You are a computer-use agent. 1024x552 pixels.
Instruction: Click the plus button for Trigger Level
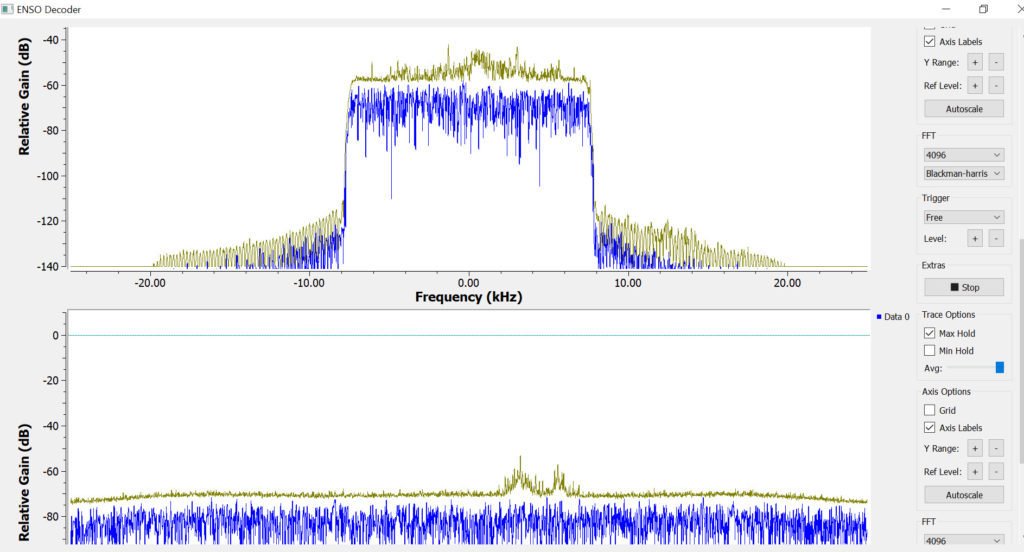[974, 238]
